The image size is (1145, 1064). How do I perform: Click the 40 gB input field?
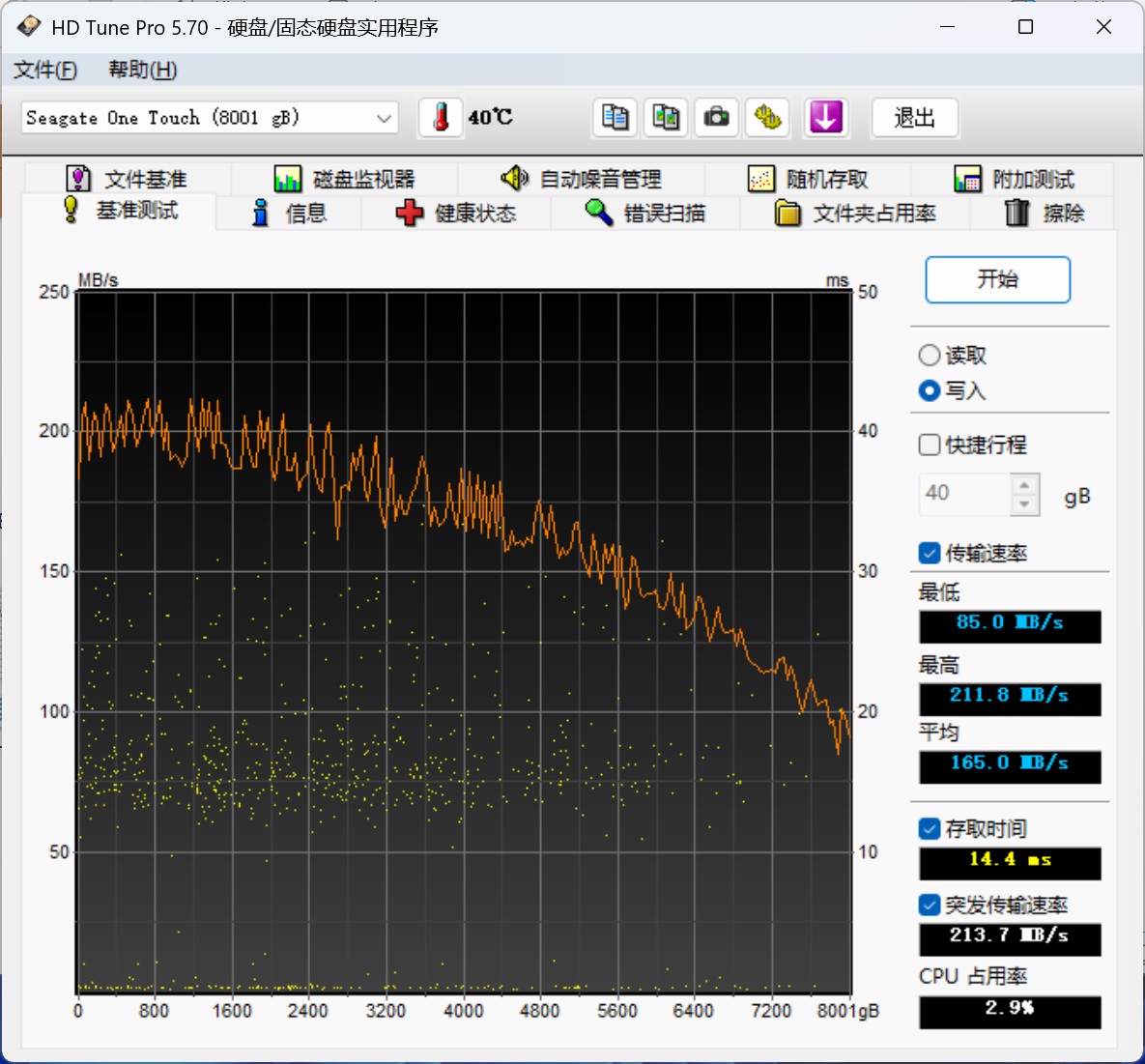(x=964, y=494)
